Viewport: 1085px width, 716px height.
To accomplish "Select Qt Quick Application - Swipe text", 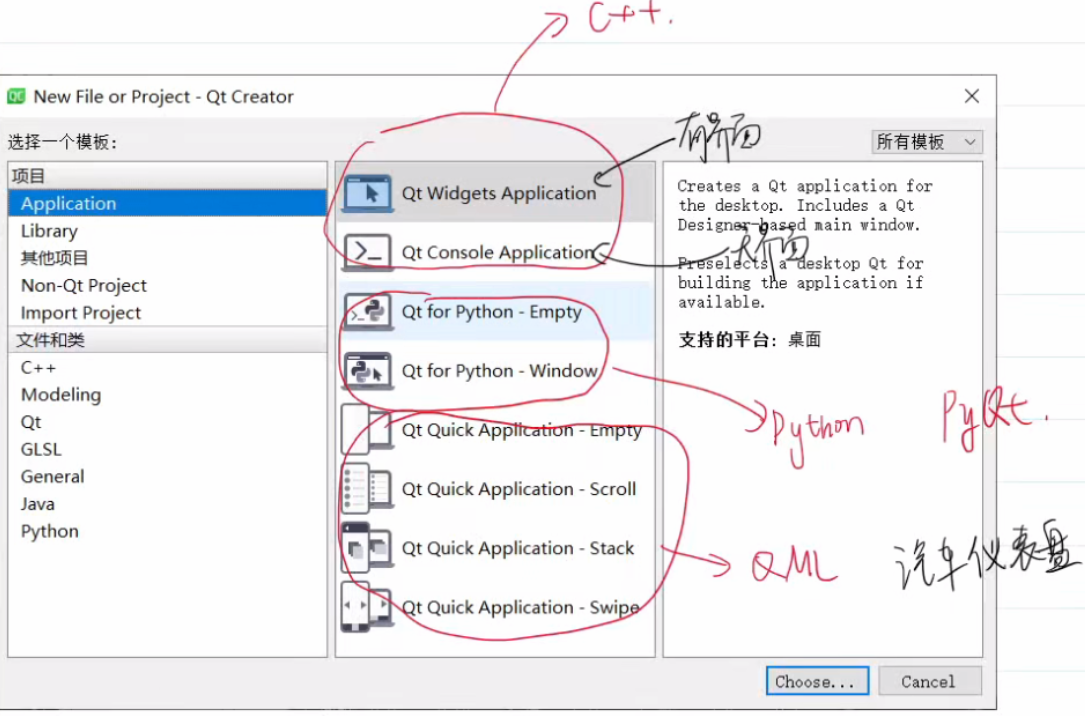I will (x=520, y=607).
